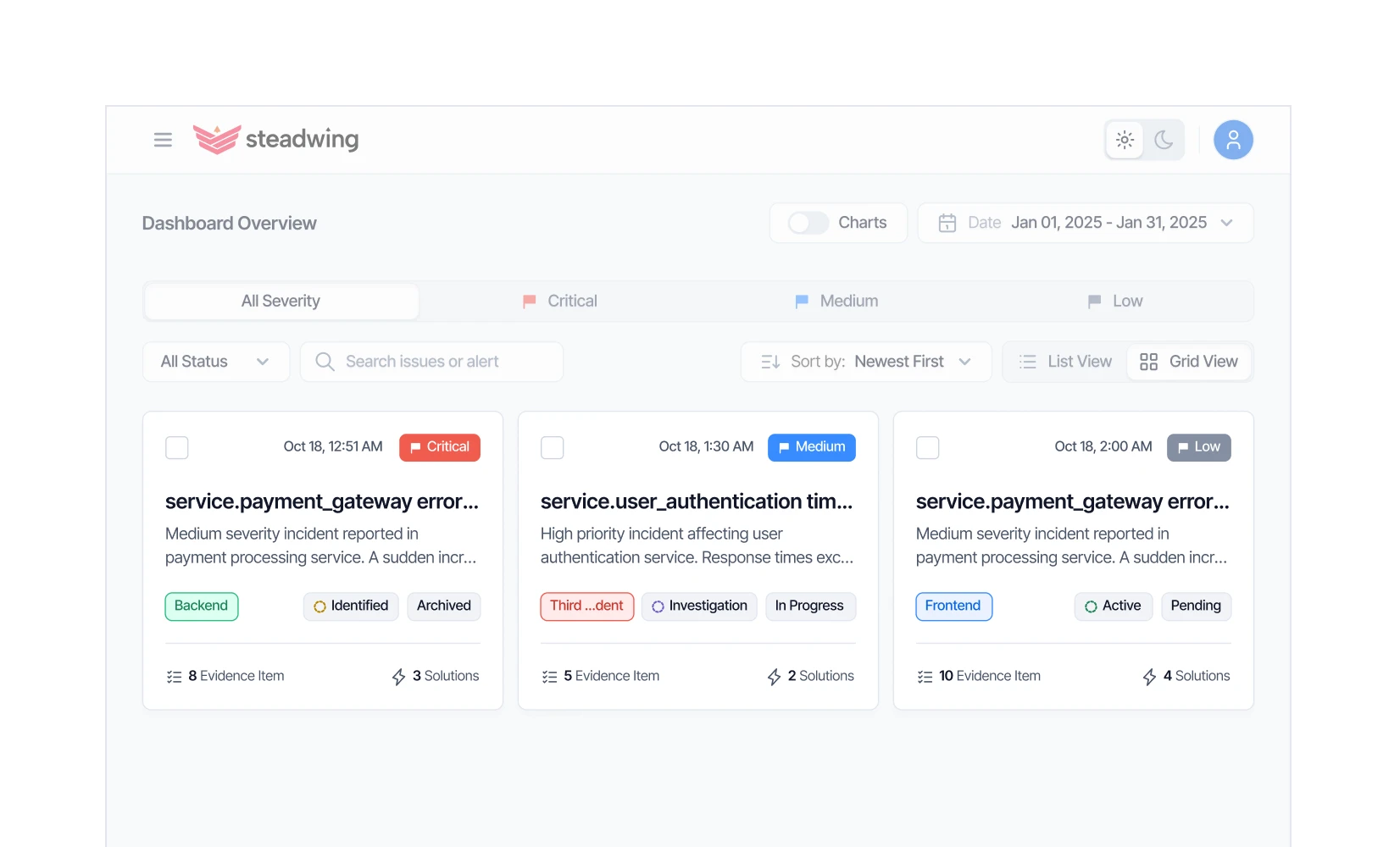Click the Investigation status circle icon
Viewport: 1400px width, 847px height.
tap(658, 606)
